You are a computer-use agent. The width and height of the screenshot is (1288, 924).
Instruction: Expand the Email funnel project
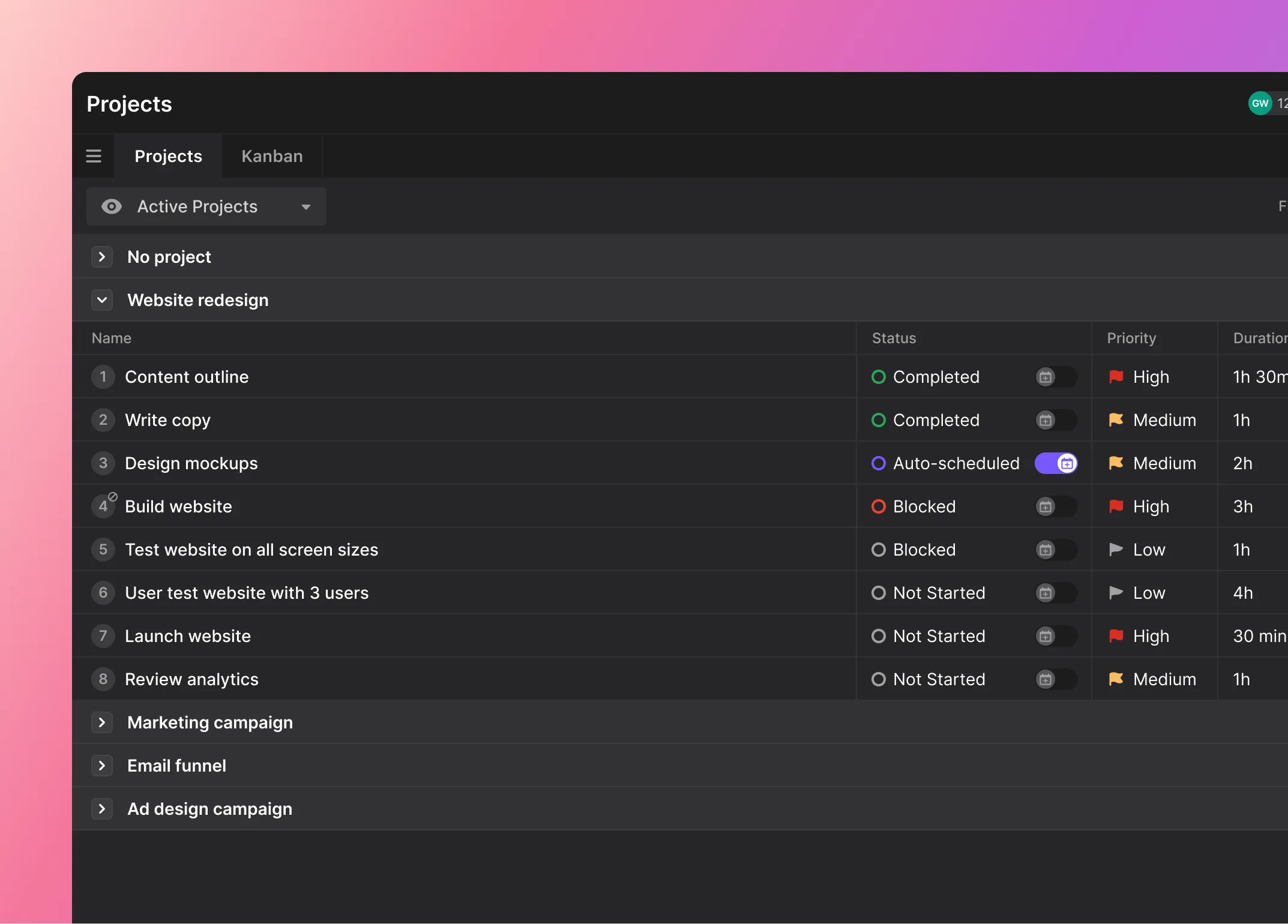tap(102, 766)
